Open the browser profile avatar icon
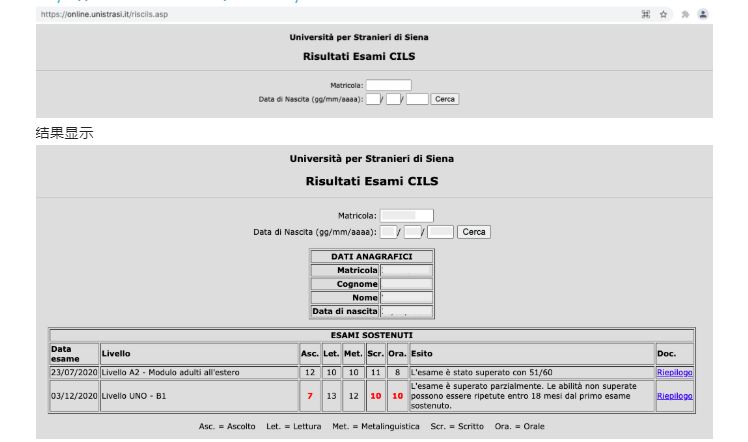 click(703, 14)
